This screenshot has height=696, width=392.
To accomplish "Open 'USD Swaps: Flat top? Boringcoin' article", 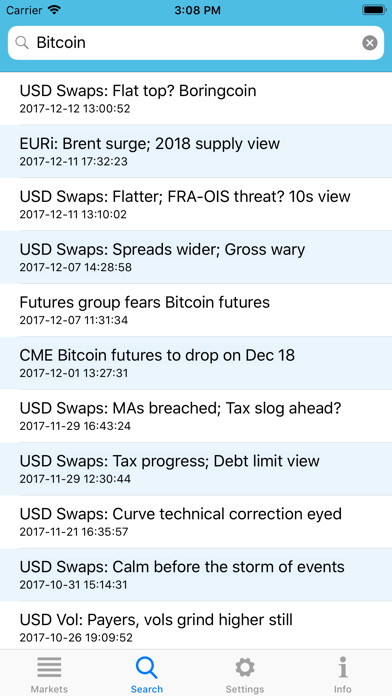I will pyautogui.click(x=196, y=99).
